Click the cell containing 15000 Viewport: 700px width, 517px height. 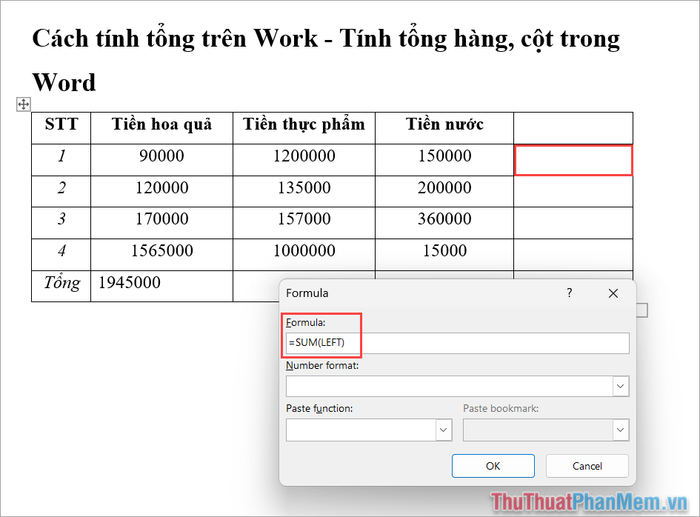445,254
